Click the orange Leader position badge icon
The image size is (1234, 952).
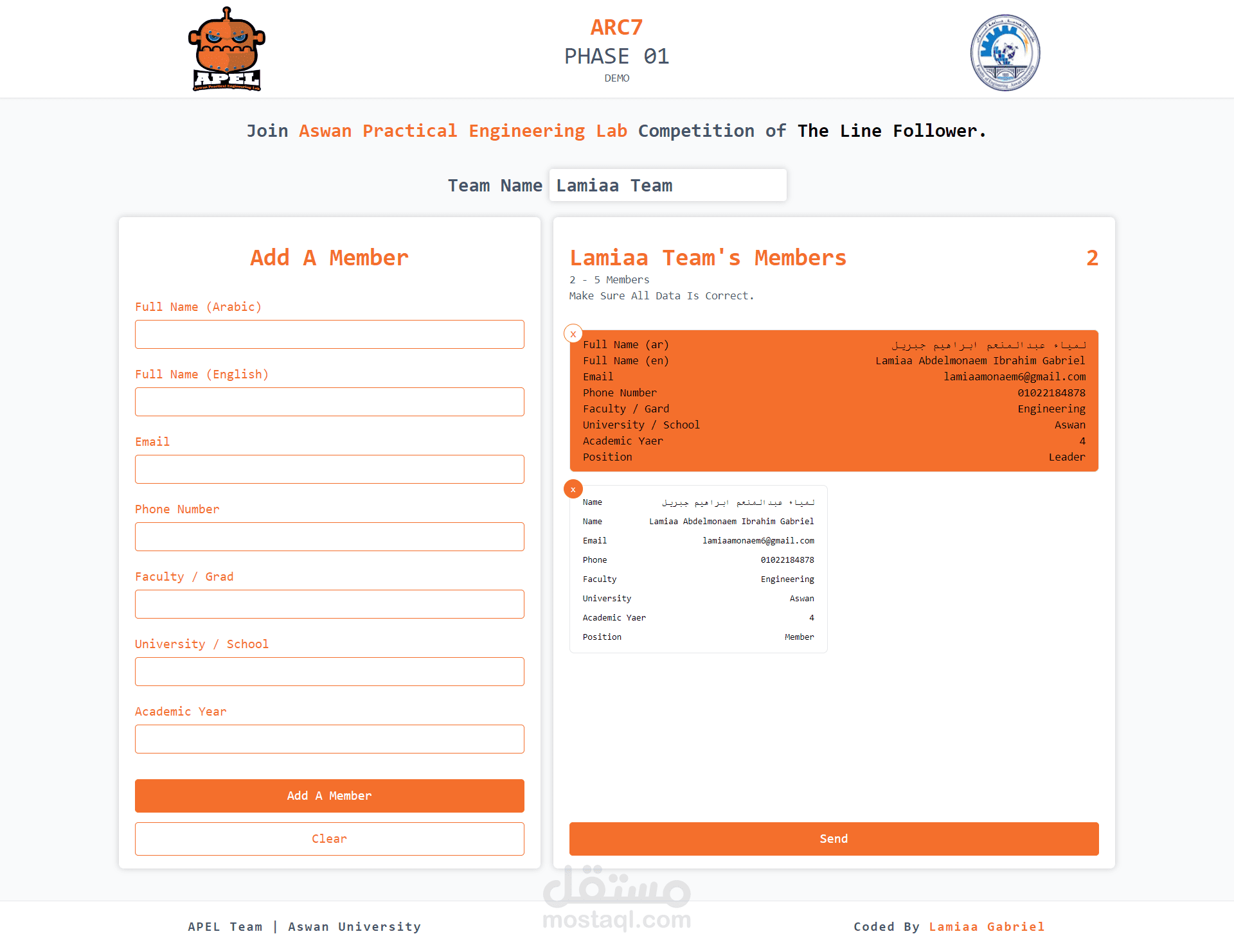[x=1066, y=456]
